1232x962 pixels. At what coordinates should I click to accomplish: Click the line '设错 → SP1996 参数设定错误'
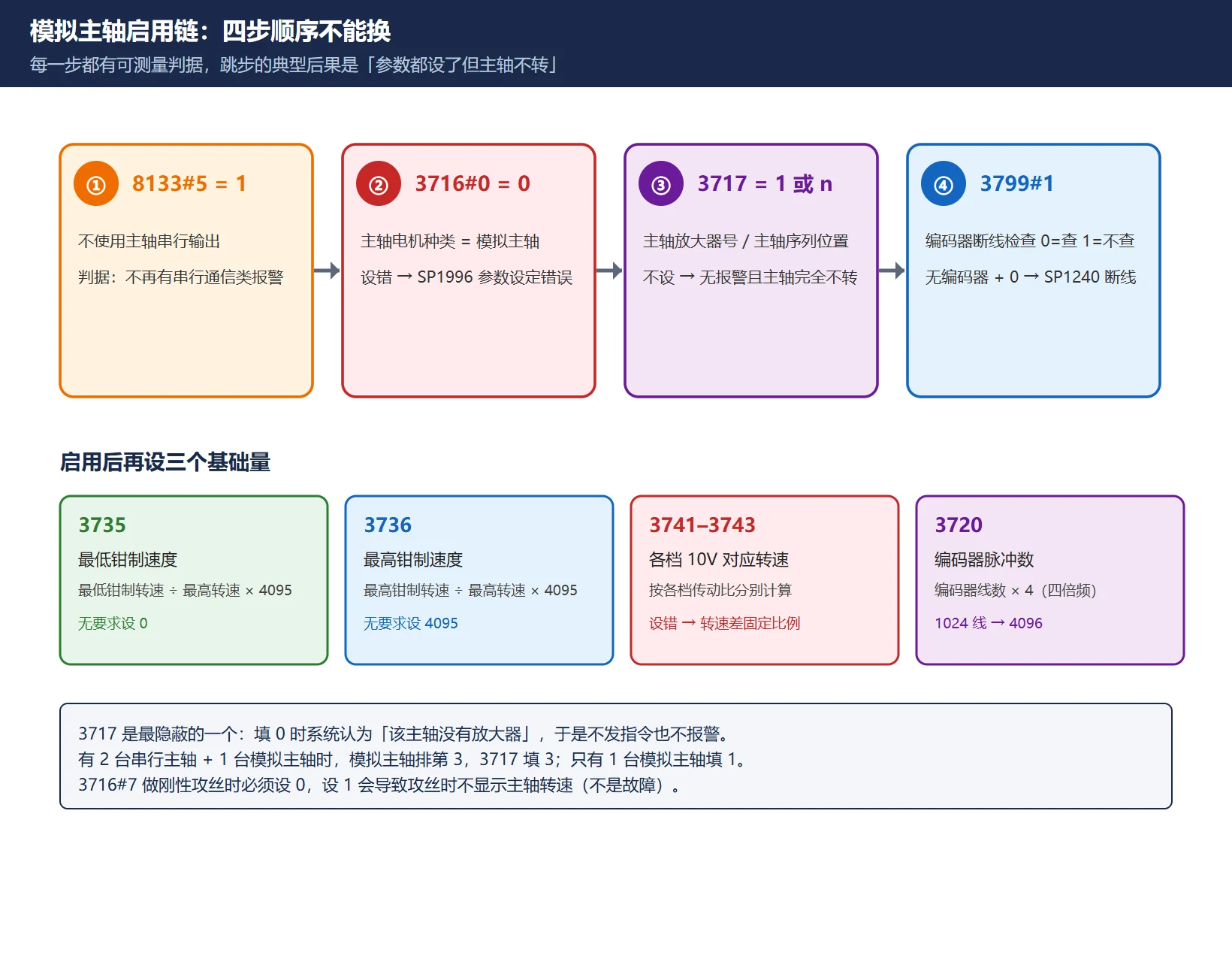click(467, 277)
